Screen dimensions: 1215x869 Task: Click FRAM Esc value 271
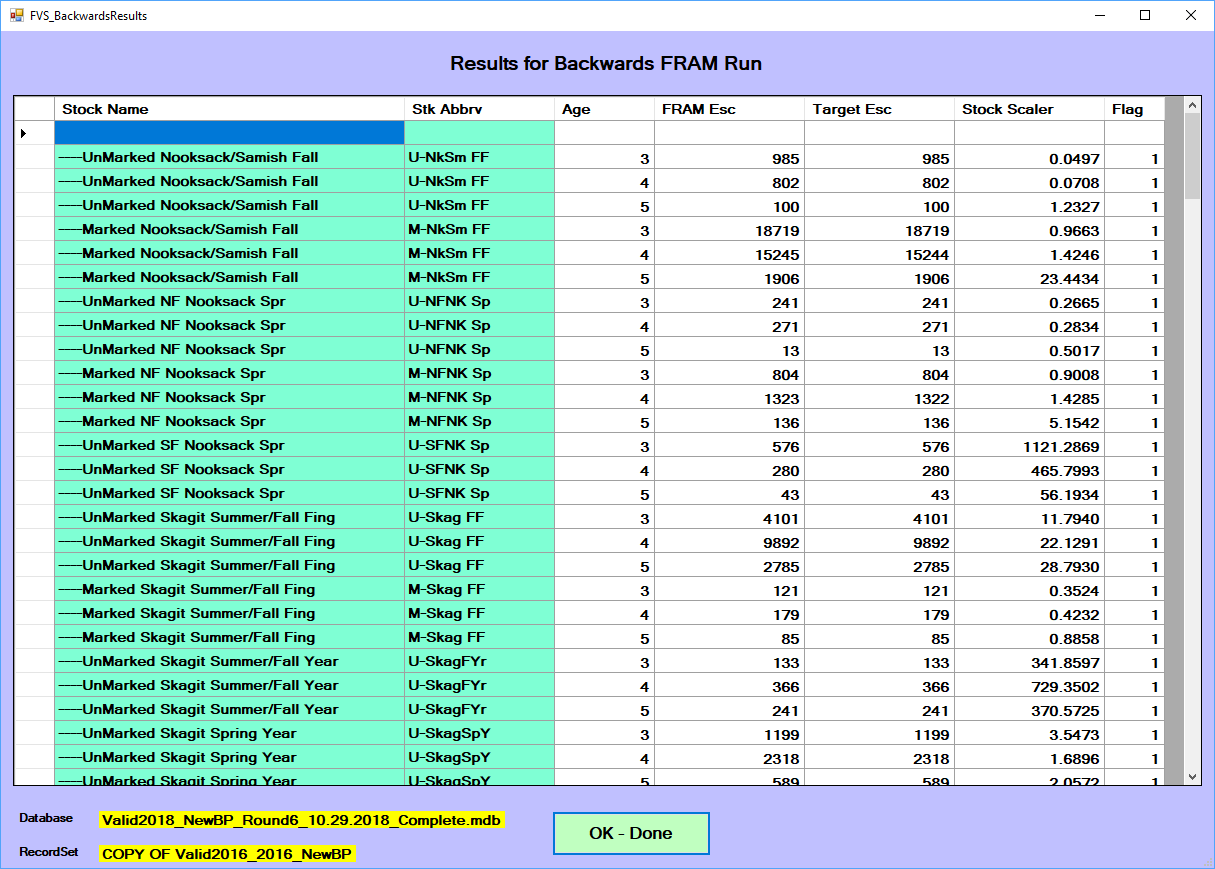point(785,326)
